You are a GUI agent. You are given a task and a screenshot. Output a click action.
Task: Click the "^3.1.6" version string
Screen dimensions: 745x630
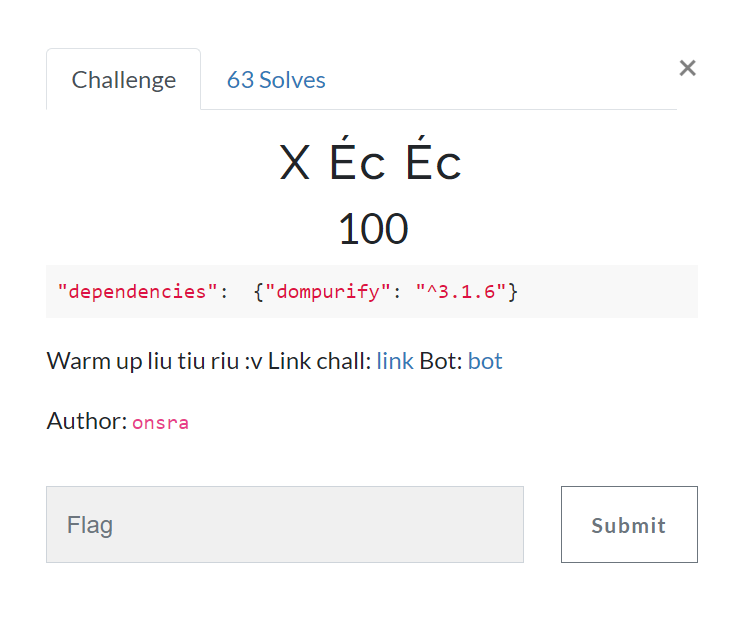click(x=461, y=292)
